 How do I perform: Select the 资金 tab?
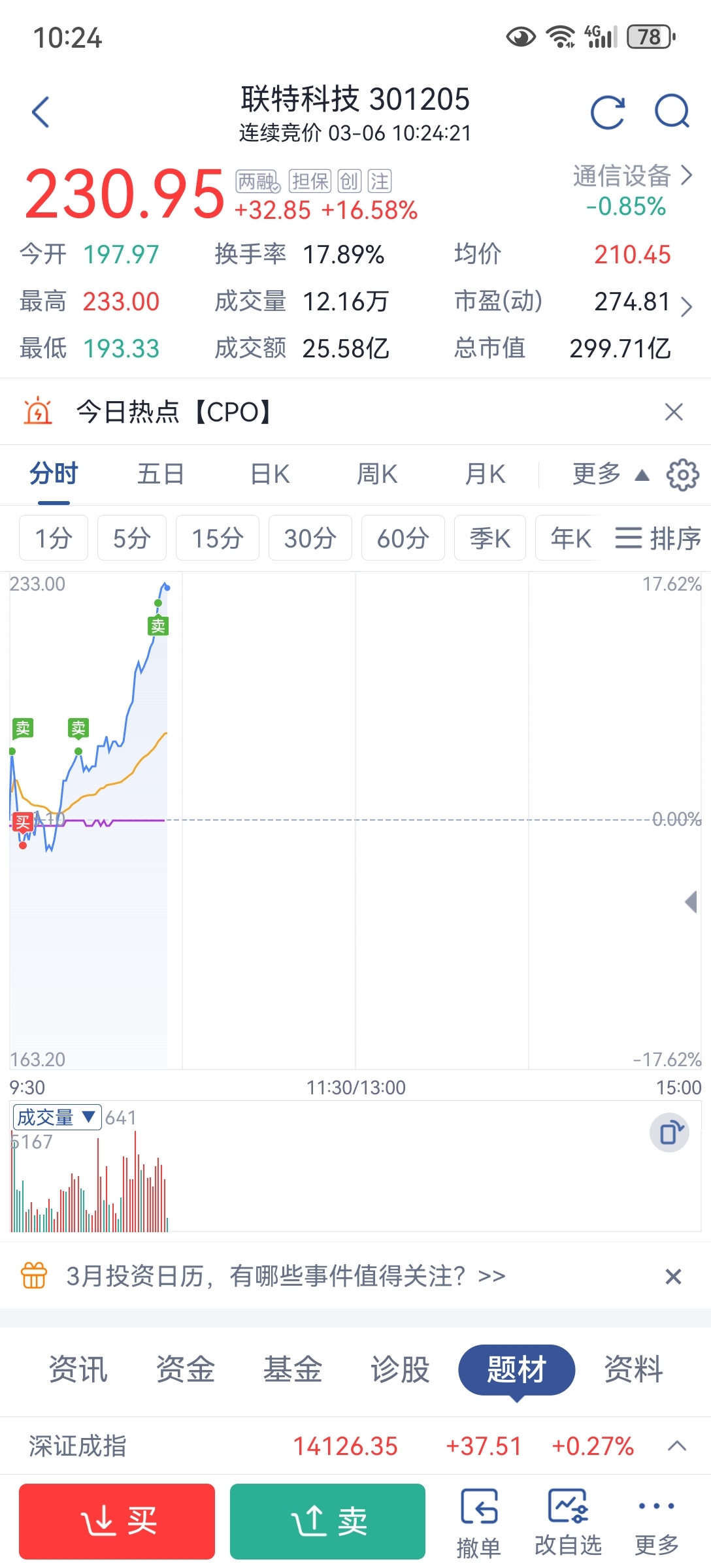(186, 1369)
